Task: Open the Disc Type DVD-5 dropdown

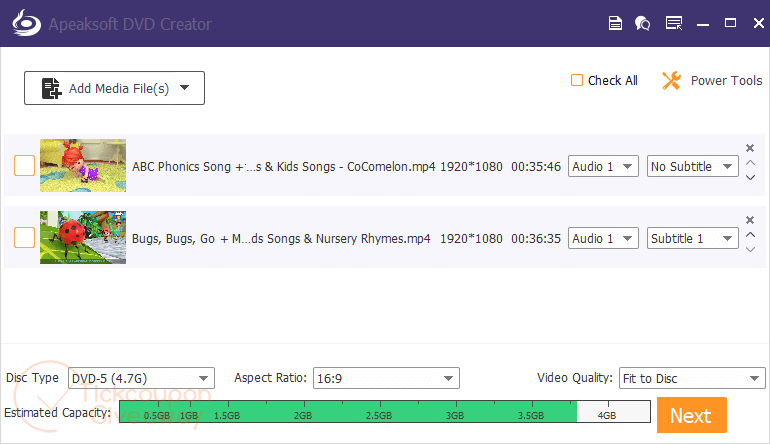Action: coord(141,378)
